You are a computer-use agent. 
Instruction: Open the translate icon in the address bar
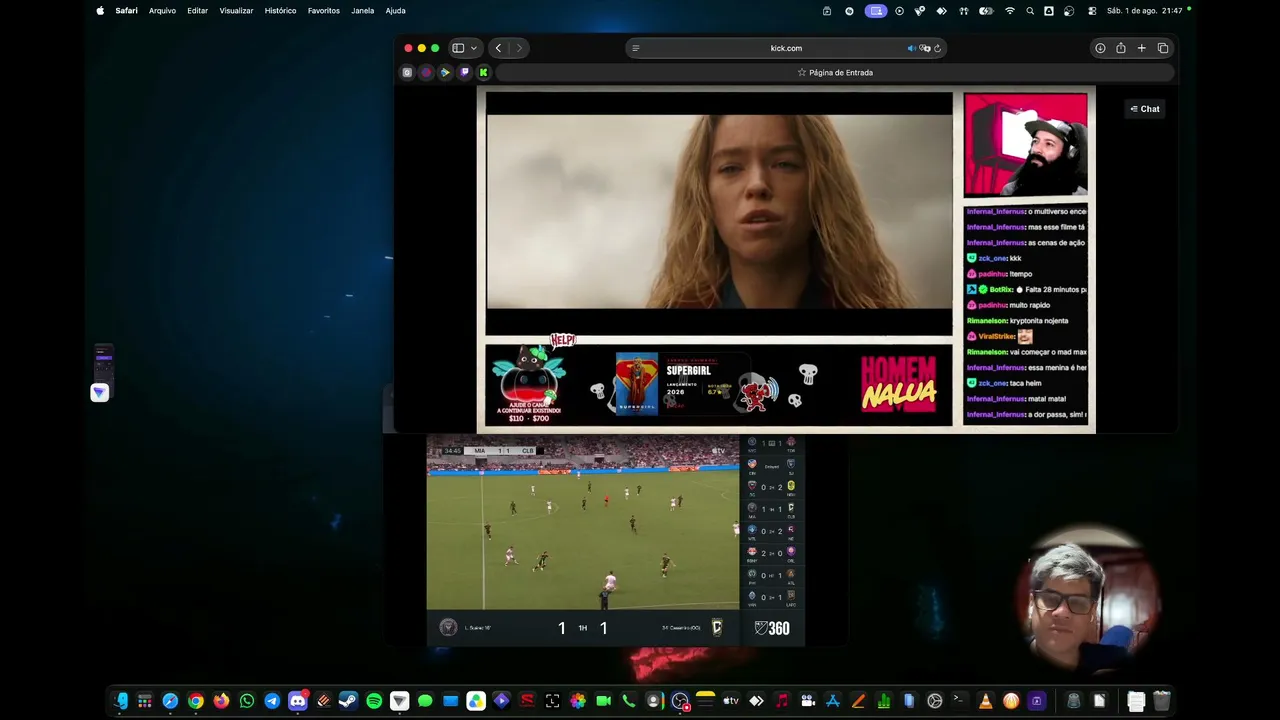coord(925,48)
